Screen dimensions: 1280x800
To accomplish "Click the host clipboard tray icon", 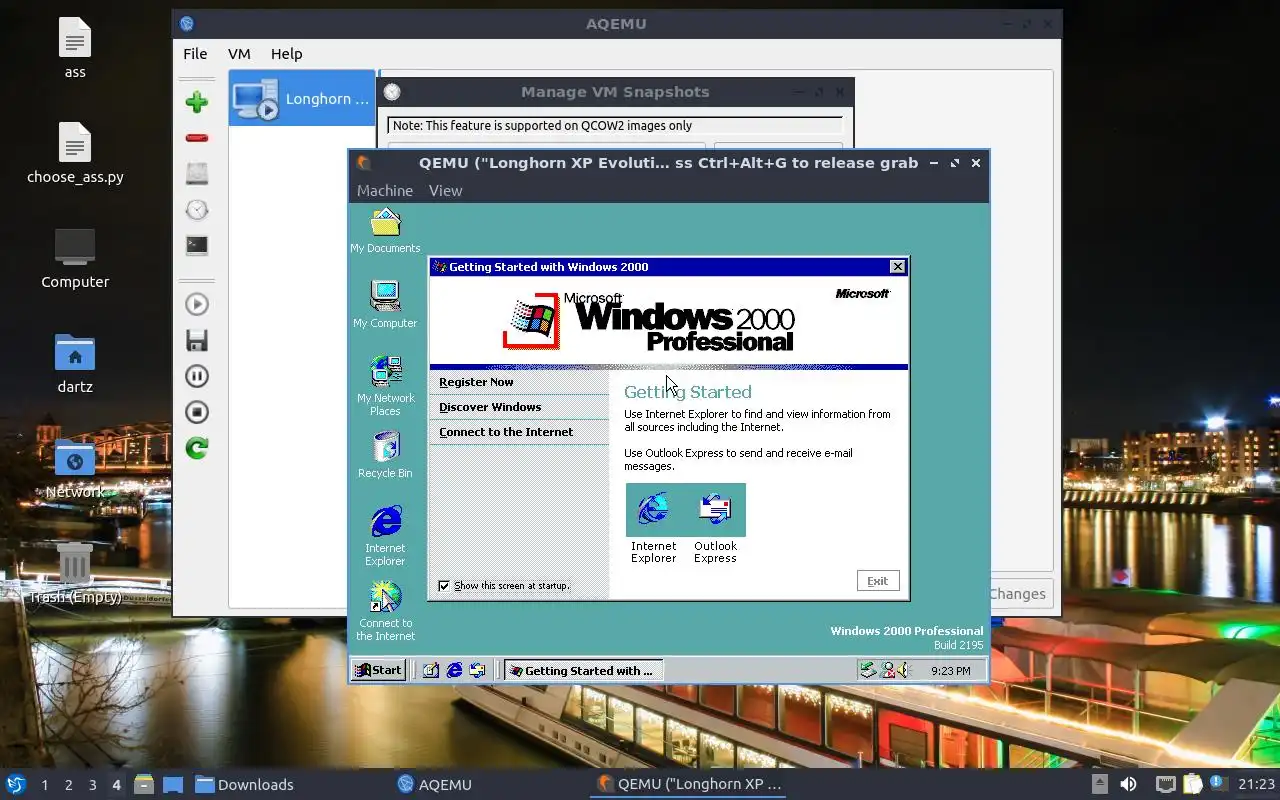I will [1192, 784].
